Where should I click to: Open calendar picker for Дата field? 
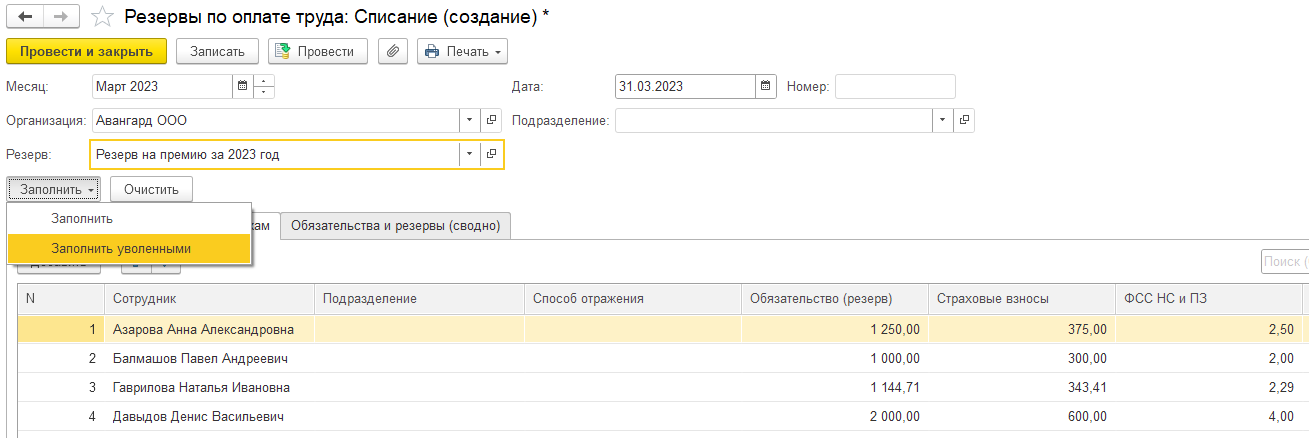766,86
